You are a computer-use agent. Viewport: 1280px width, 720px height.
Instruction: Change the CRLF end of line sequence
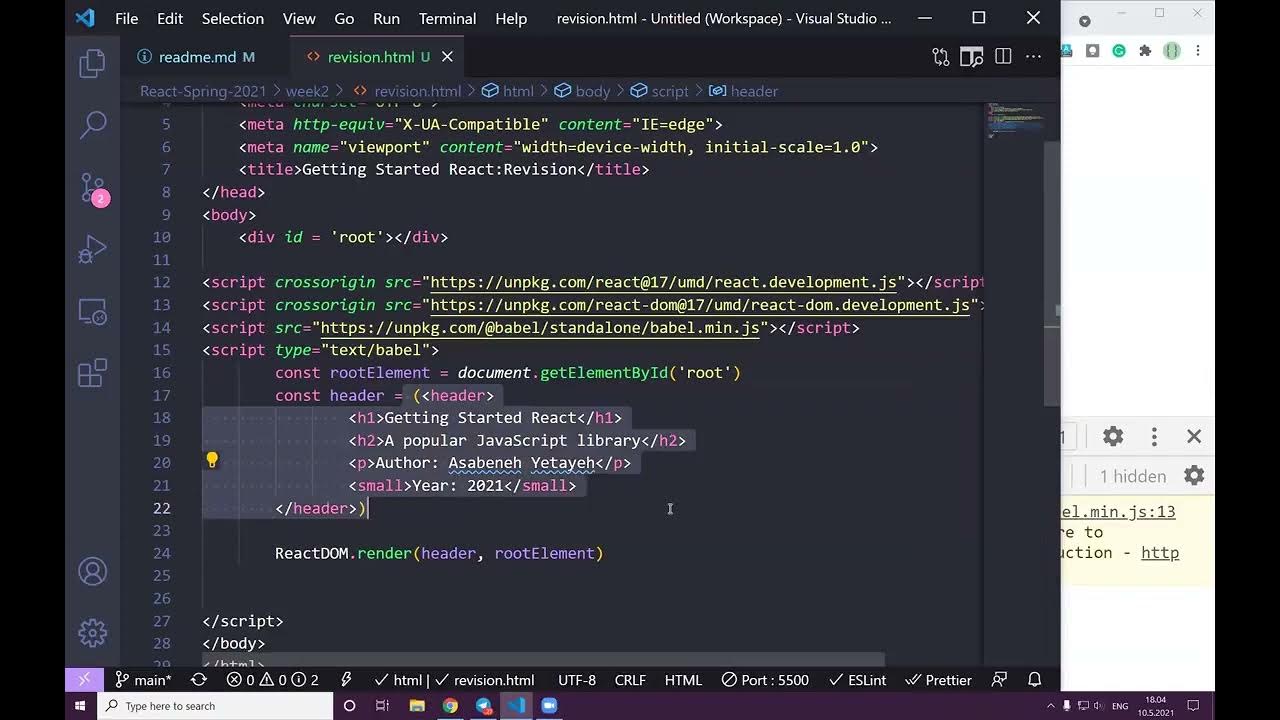[x=630, y=680]
